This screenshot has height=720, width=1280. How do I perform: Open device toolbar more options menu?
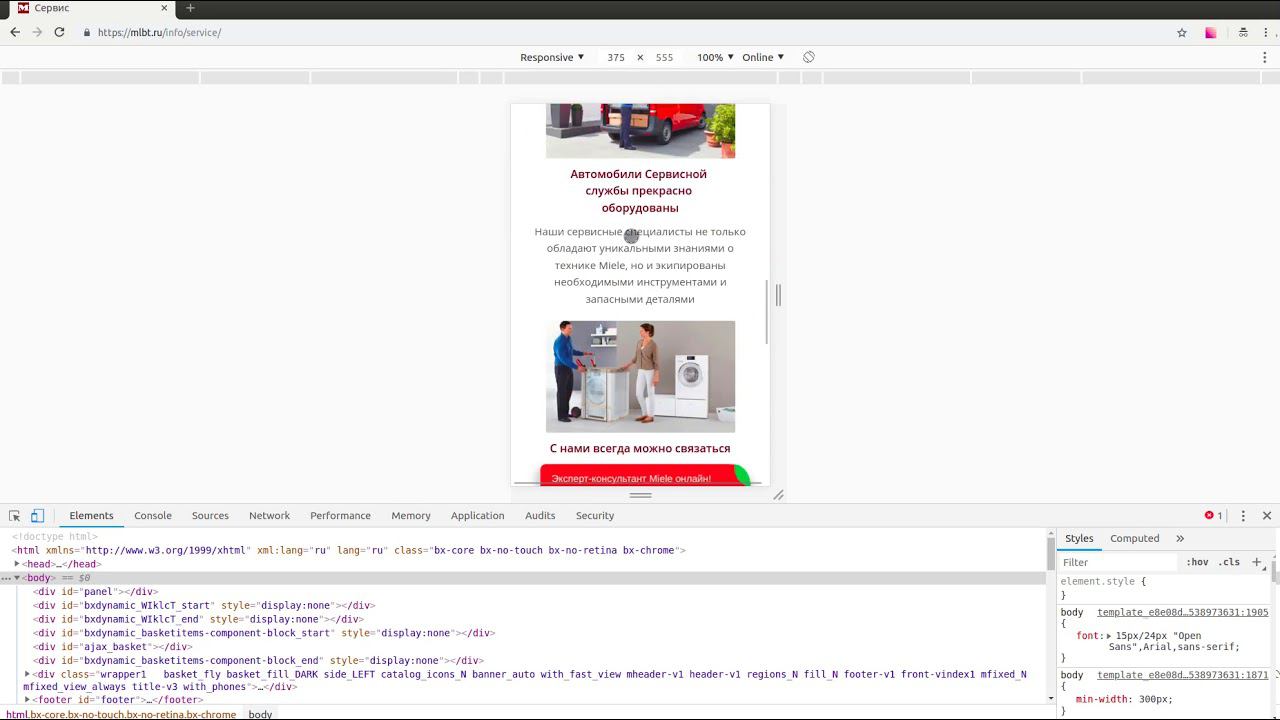[1265, 57]
